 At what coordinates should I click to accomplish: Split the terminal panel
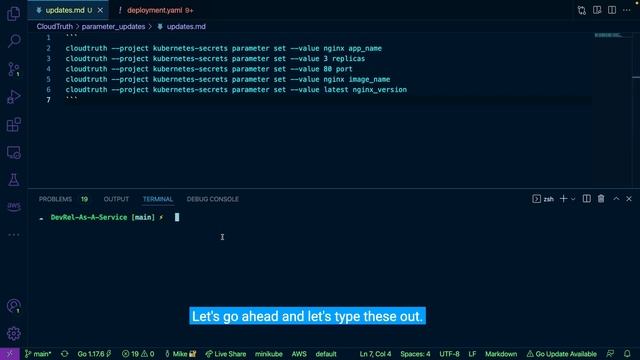pos(587,199)
